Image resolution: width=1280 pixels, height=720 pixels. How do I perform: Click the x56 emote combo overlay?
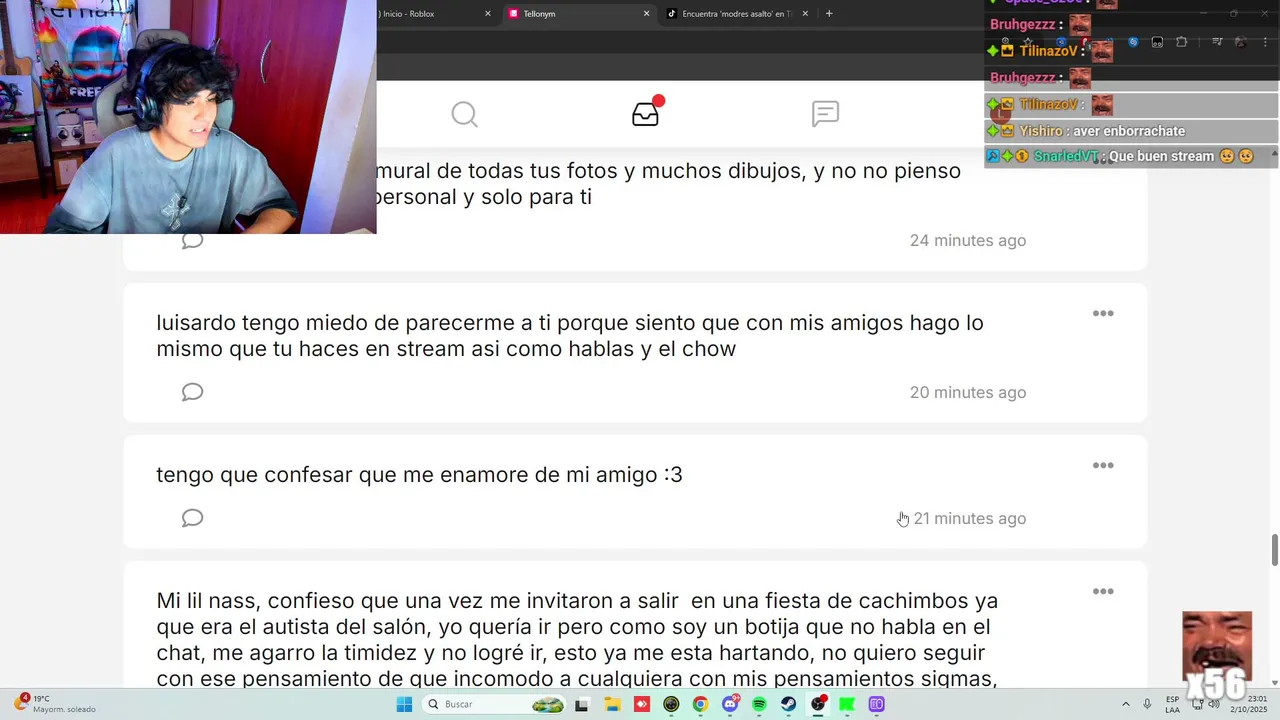(x=1217, y=656)
